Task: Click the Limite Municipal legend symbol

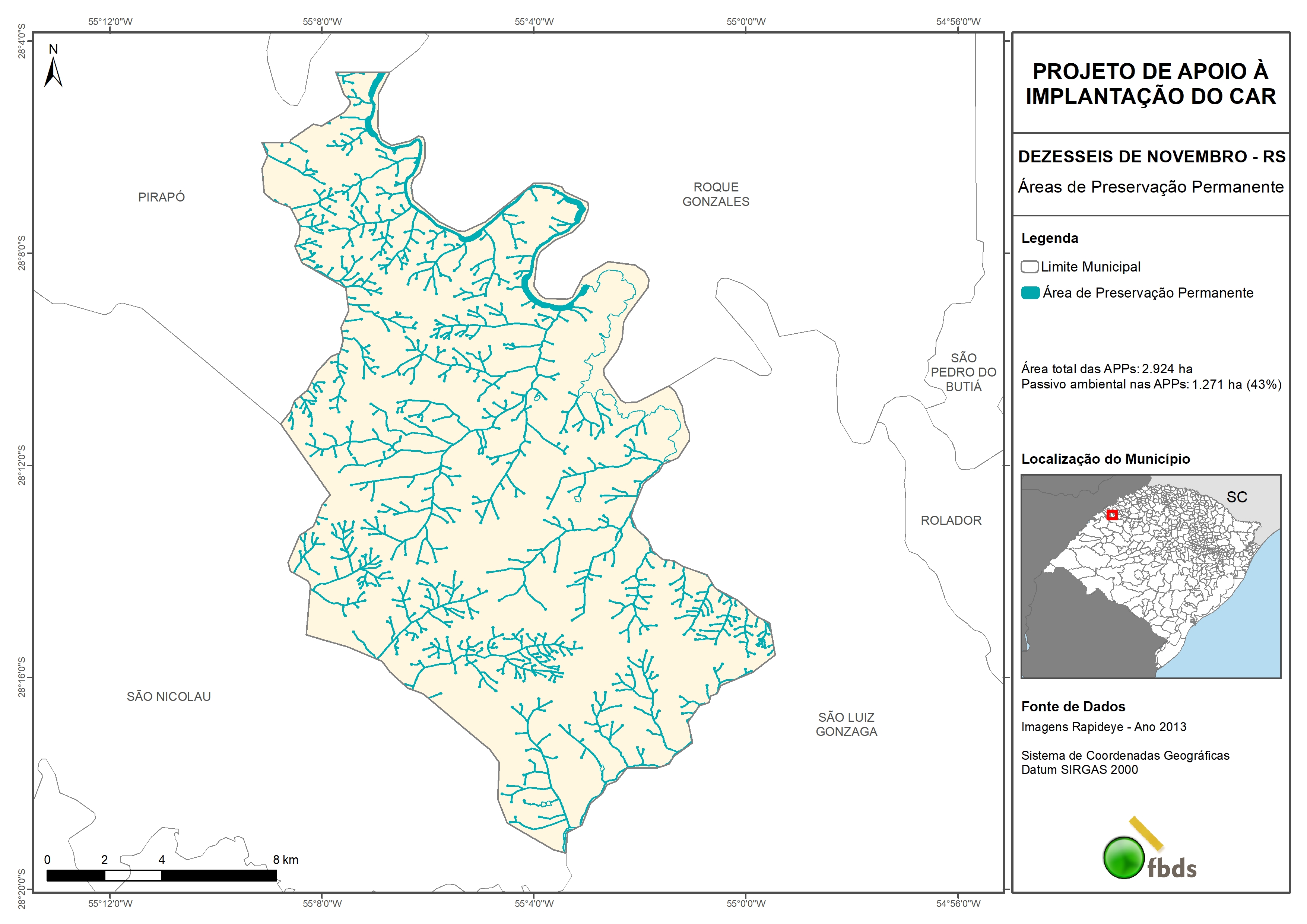Action: 1029,266
